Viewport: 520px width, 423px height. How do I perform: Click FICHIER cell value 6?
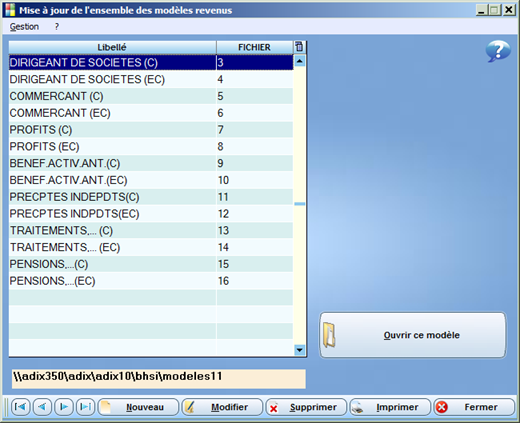point(255,113)
